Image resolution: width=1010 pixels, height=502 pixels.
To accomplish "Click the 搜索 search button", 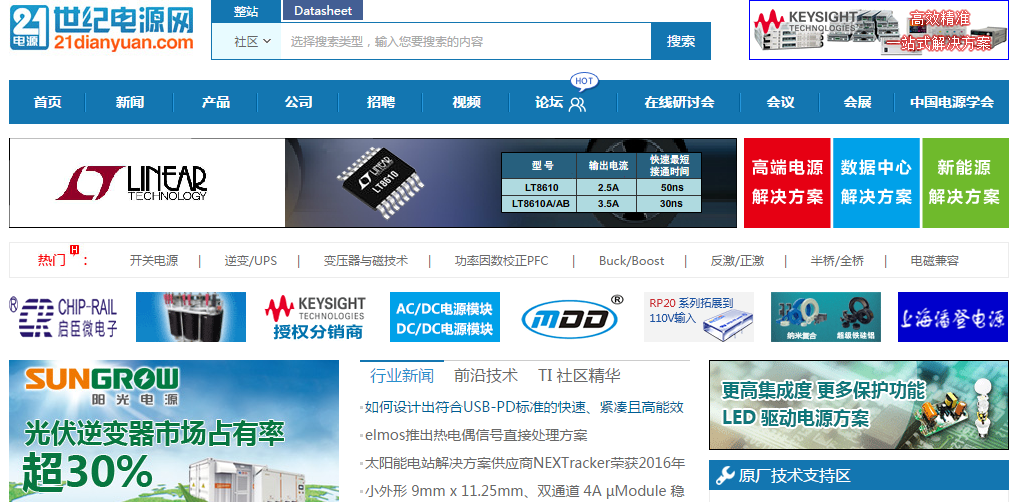I will (x=681, y=41).
